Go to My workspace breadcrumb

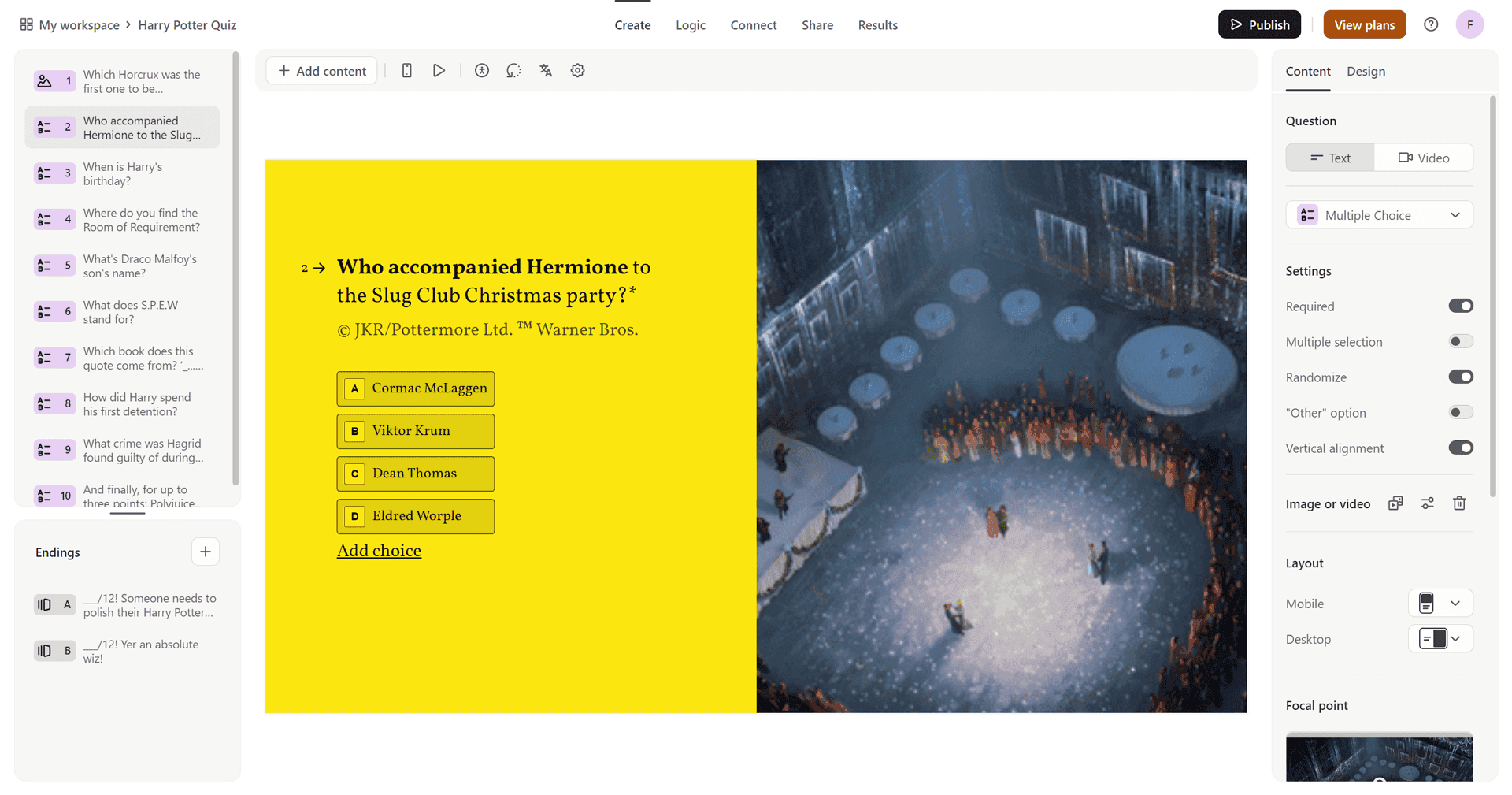tap(80, 25)
